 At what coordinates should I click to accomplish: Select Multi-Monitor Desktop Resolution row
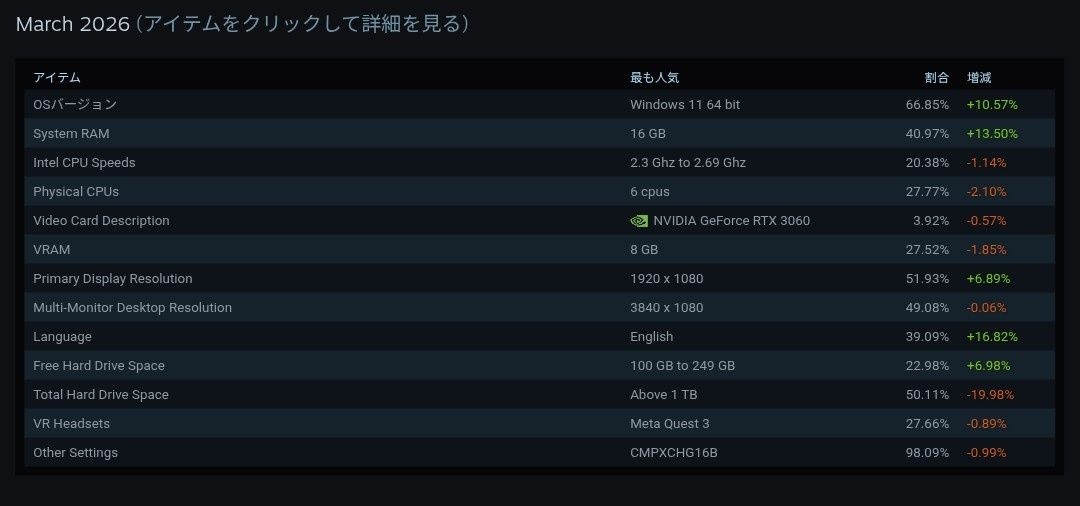coord(132,308)
